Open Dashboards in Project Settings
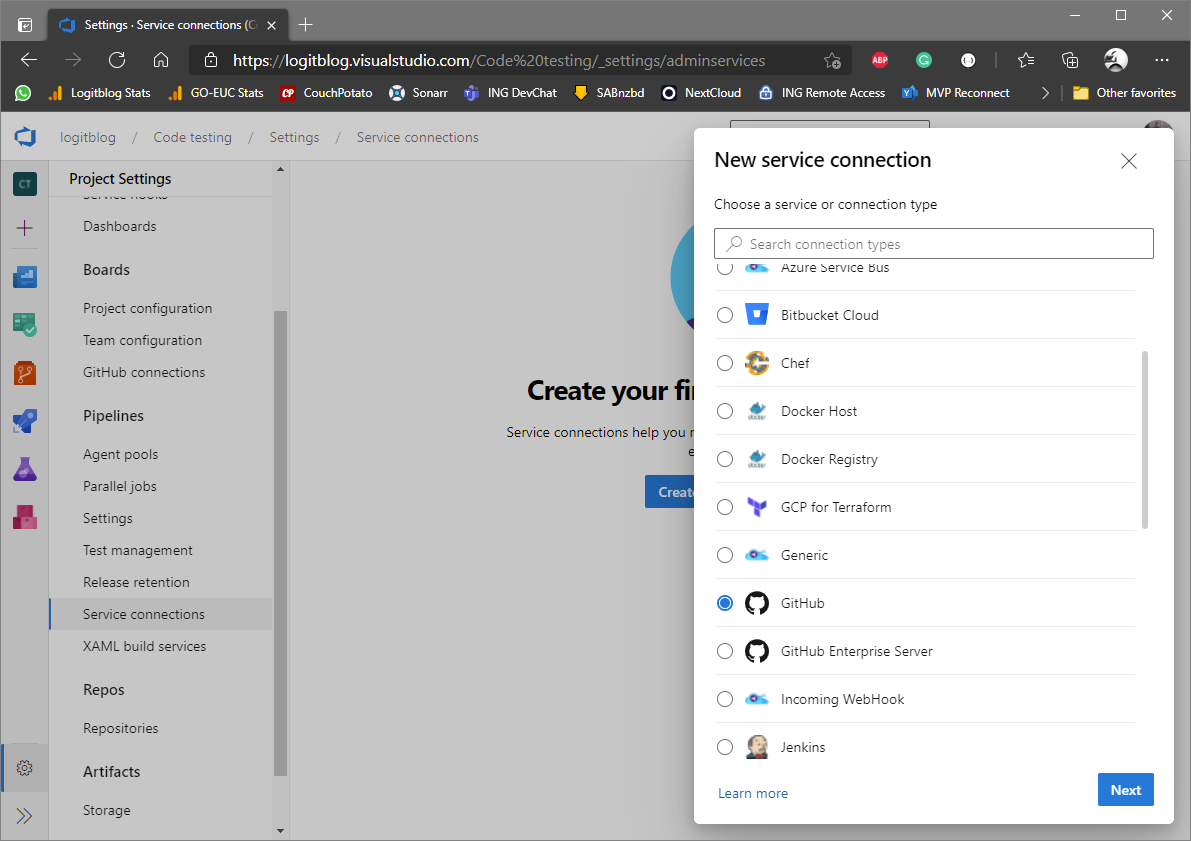Screen dimensions: 1191x841 pyautogui.click(x=120, y=226)
